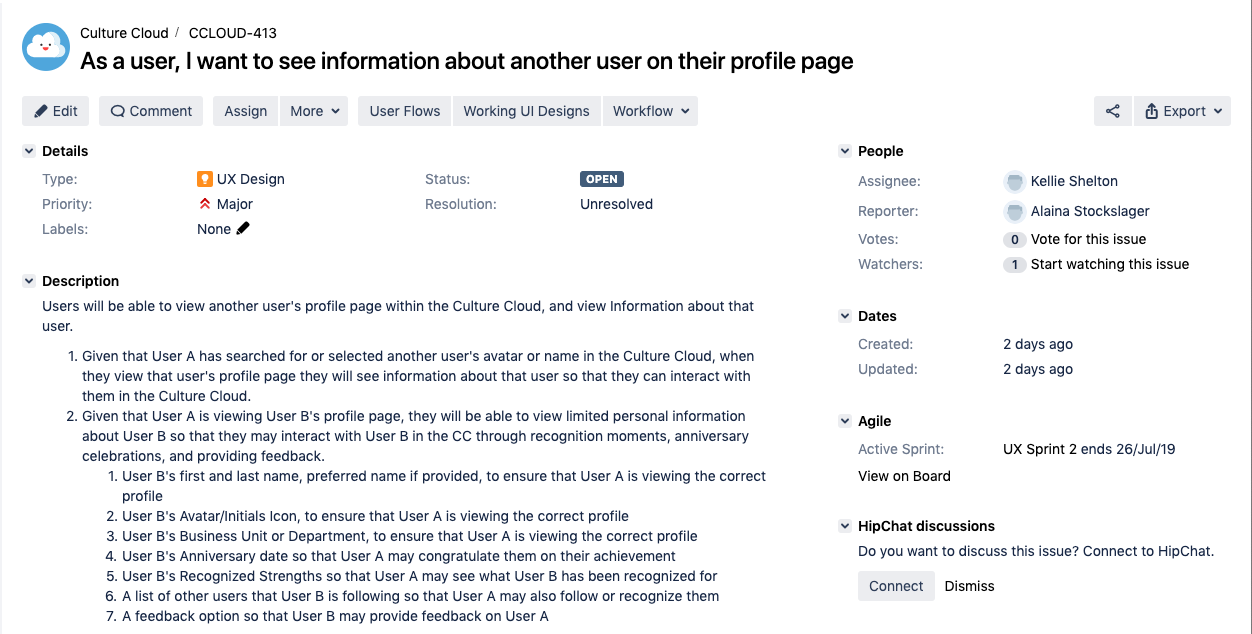Screen dimensions: 1252x634
Task: Collapse the Dates section
Action: tap(844, 316)
